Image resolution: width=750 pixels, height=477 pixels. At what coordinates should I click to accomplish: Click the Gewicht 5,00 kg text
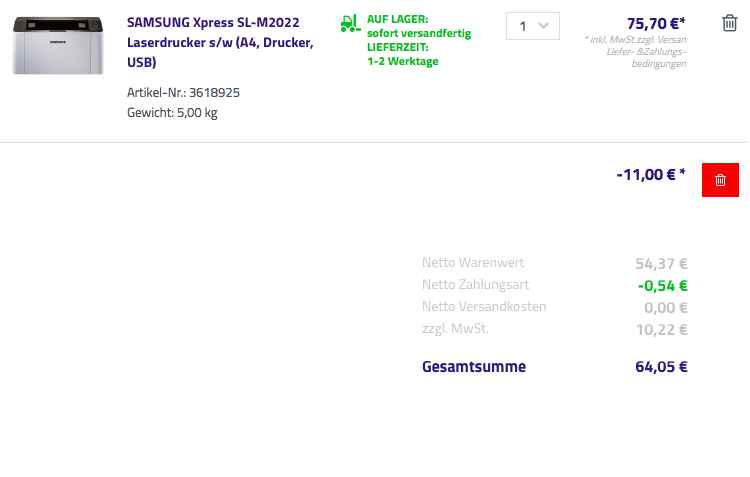[x=172, y=112]
